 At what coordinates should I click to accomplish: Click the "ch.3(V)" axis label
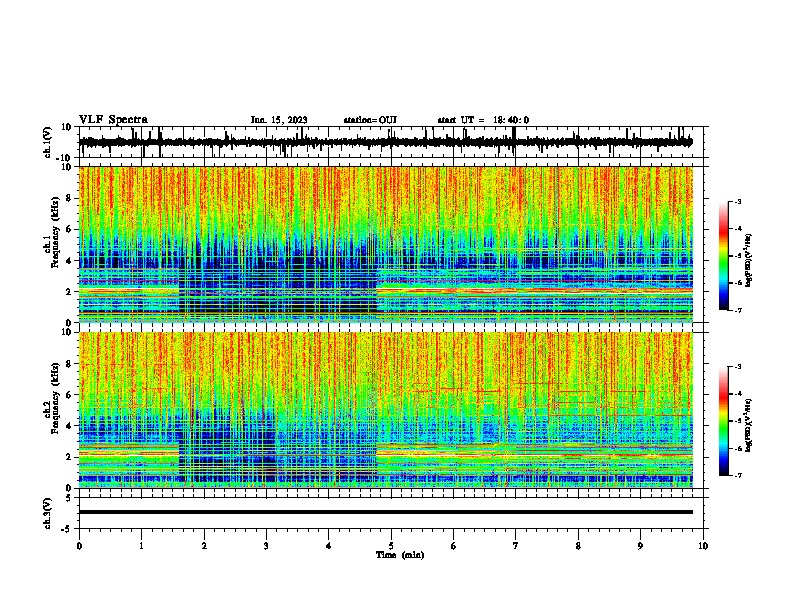pyautogui.click(x=47, y=513)
